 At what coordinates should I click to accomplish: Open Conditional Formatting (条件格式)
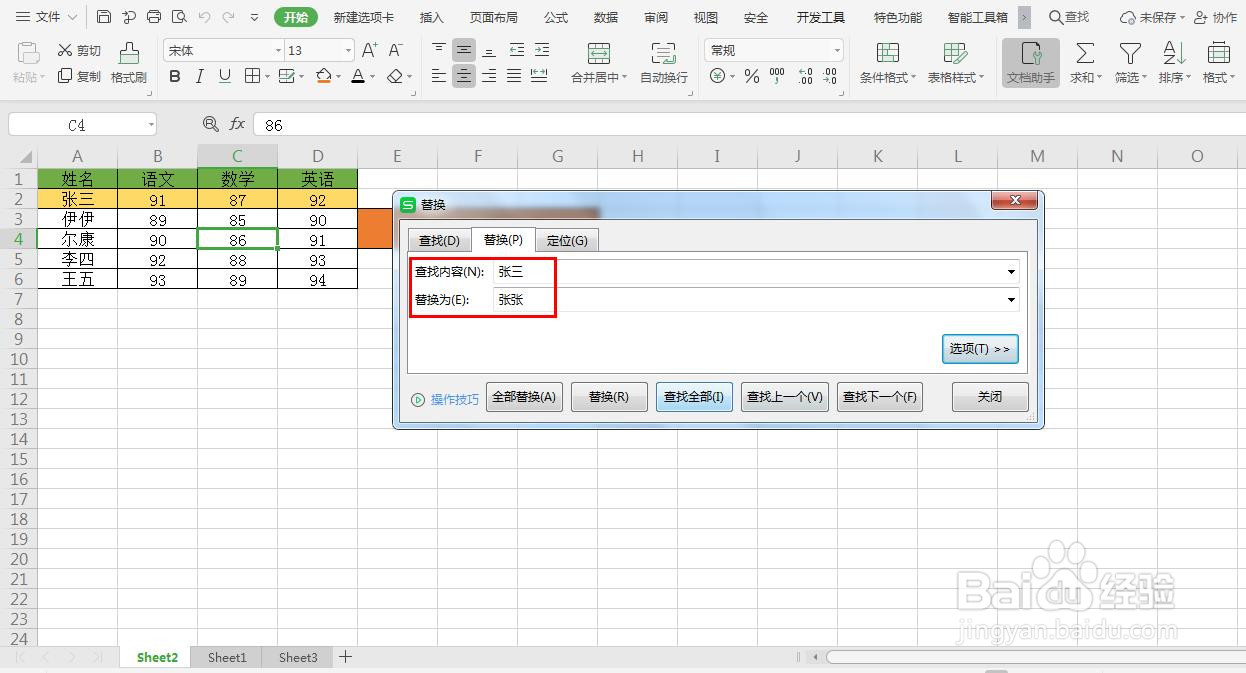887,63
